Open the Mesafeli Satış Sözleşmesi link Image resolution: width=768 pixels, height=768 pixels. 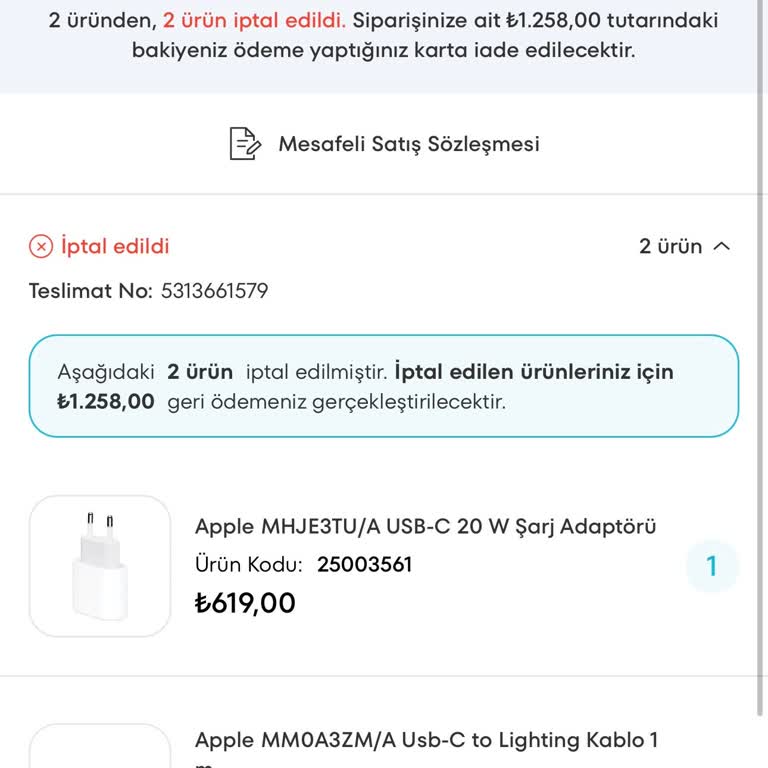[408, 144]
